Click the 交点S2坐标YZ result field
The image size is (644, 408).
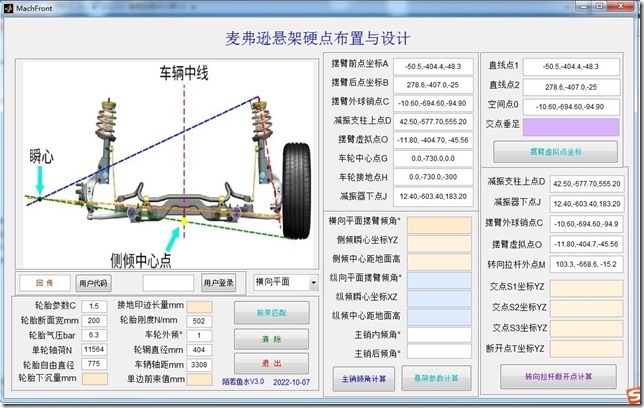point(586,308)
